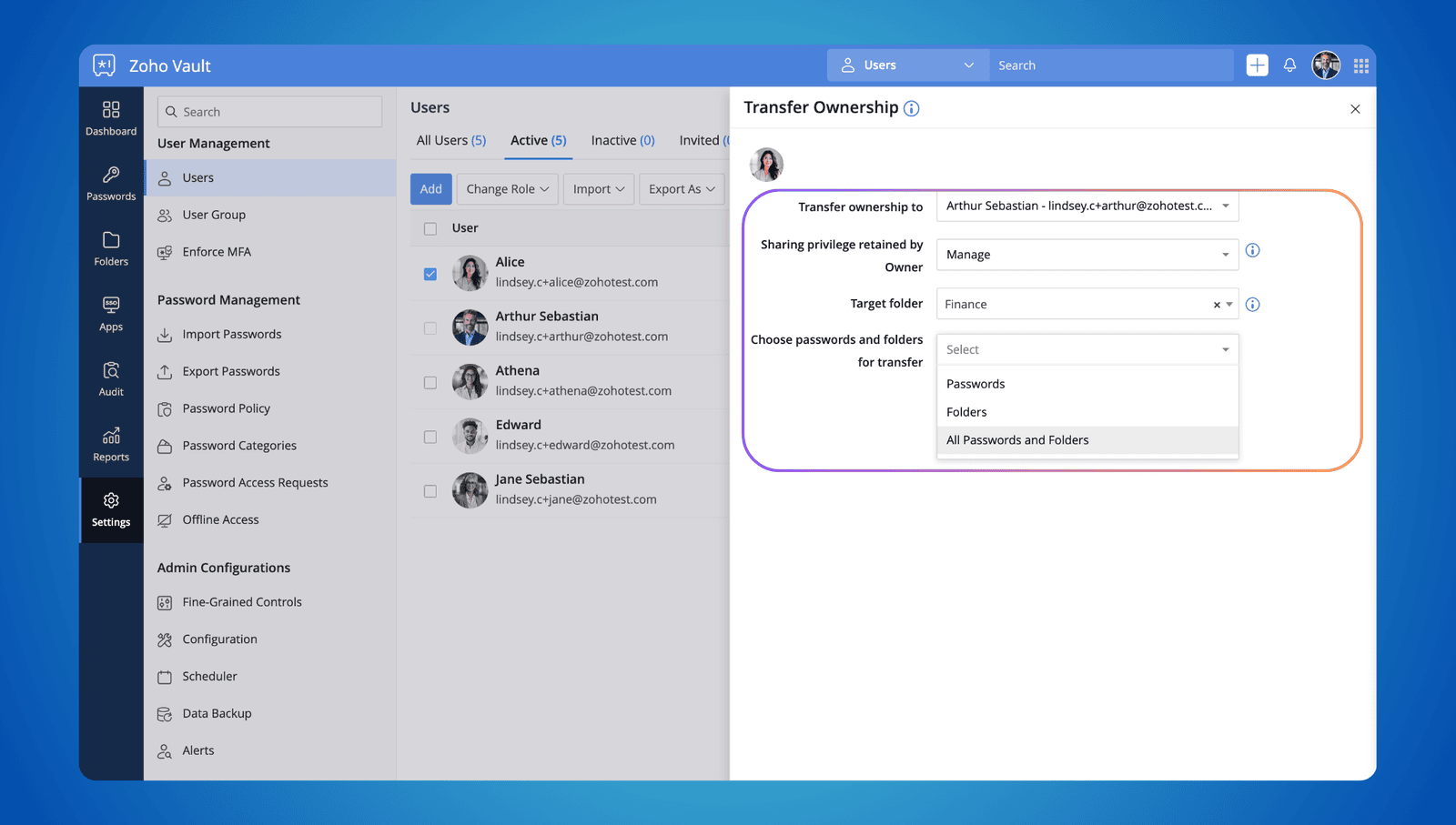1456x825 pixels.
Task: Click the Add user button
Action: [430, 189]
